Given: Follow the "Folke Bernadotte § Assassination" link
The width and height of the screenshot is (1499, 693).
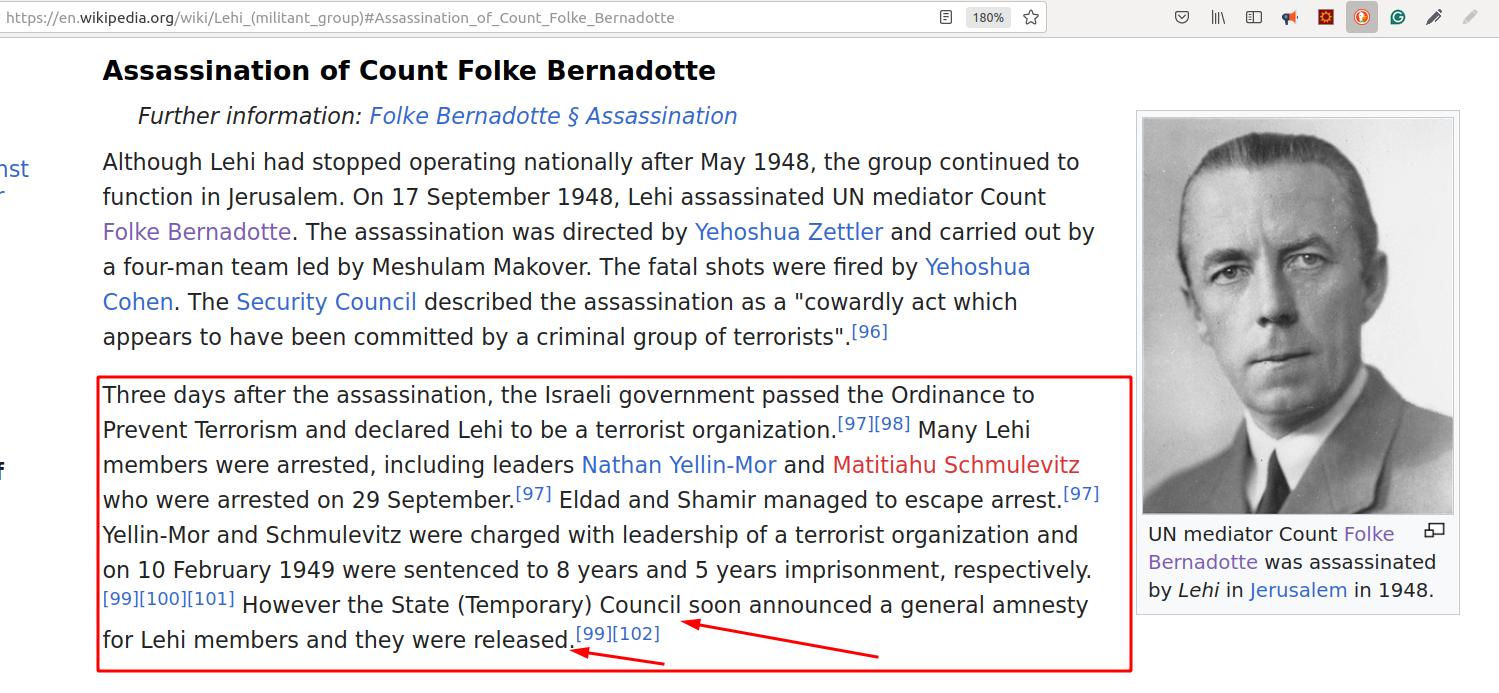Looking at the screenshot, I should (x=553, y=116).
